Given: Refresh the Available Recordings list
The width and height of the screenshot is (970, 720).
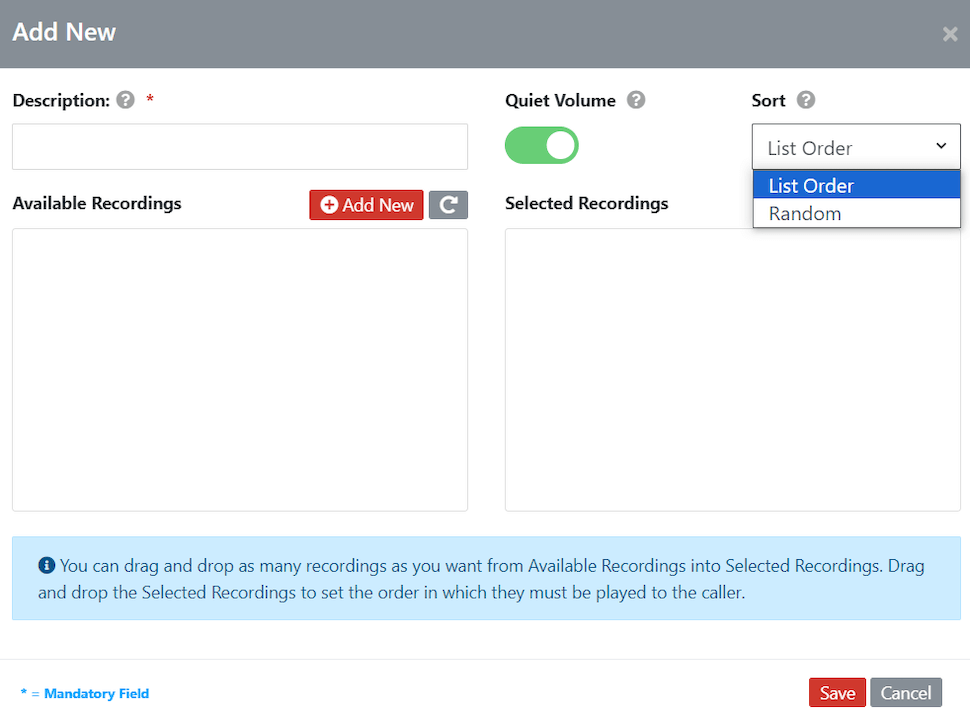Looking at the screenshot, I should tap(448, 204).
